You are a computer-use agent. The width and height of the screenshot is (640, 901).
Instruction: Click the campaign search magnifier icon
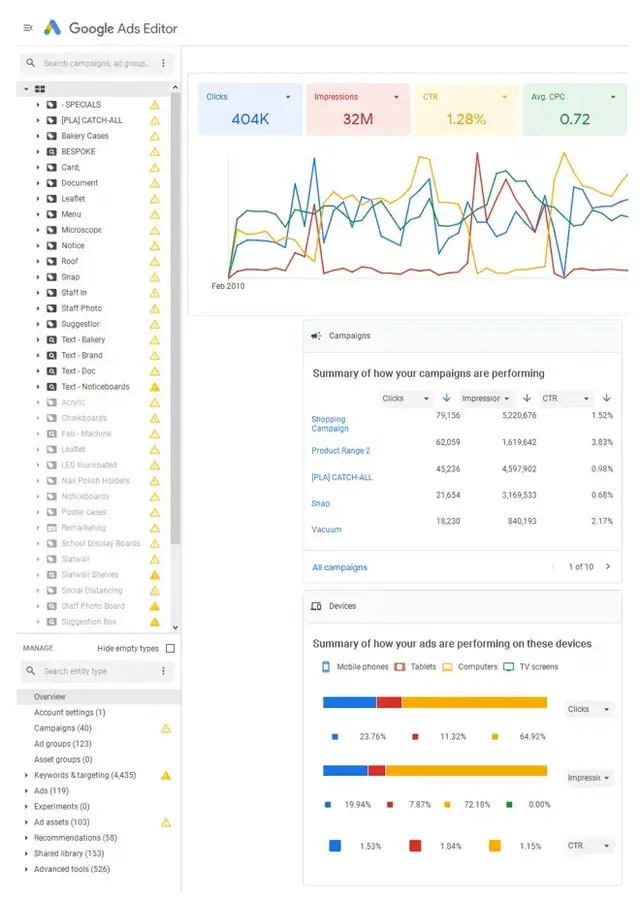(x=30, y=63)
